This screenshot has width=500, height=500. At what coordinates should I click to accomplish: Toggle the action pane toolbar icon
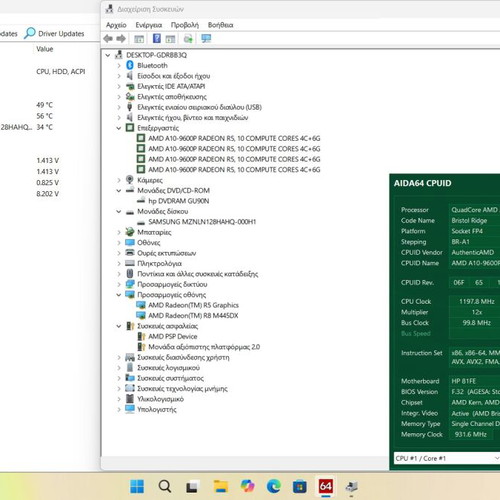(170, 39)
